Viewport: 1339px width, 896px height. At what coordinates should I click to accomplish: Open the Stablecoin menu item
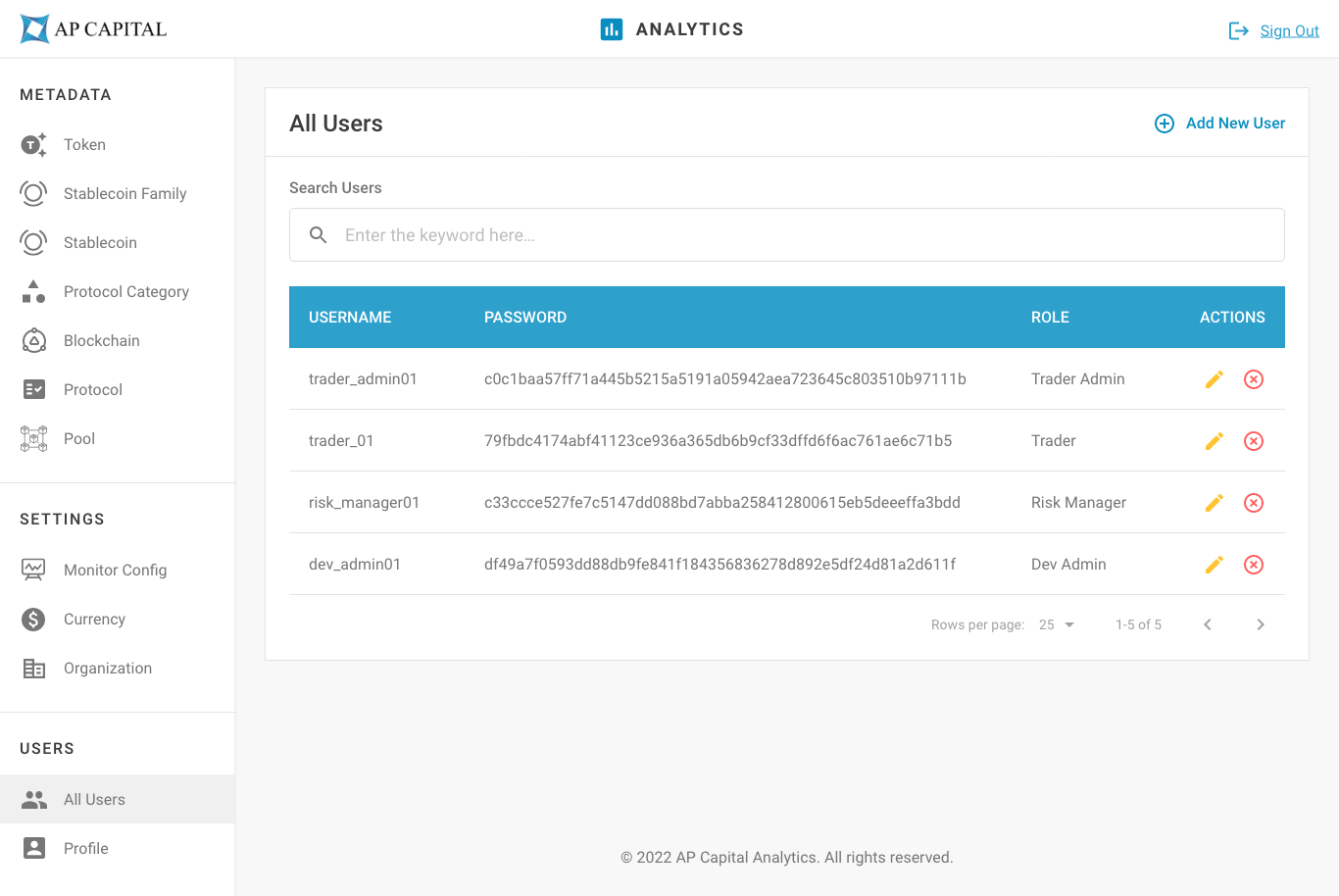pyautogui.click(x=118, y=243)
